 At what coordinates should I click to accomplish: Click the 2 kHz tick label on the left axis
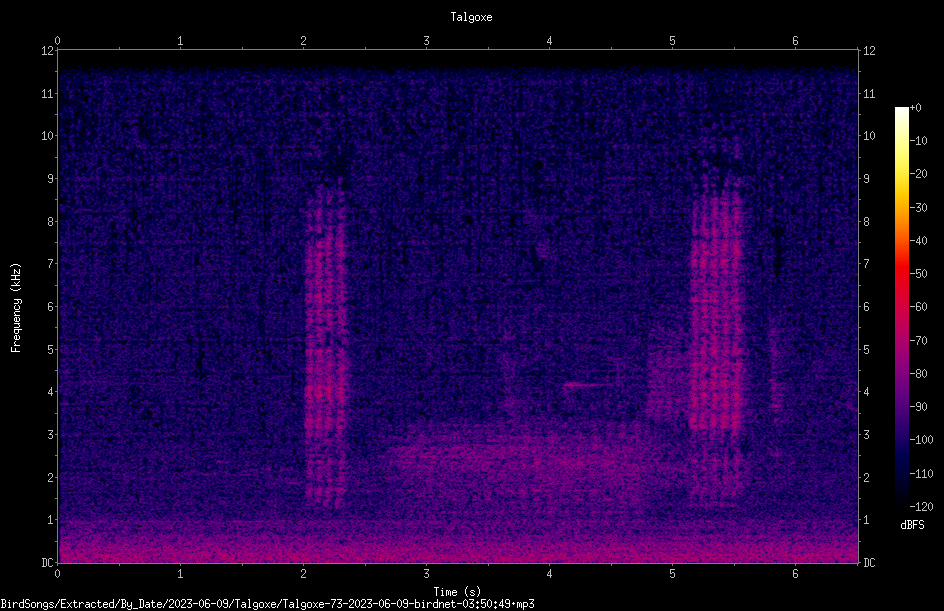tap(51, 477)
